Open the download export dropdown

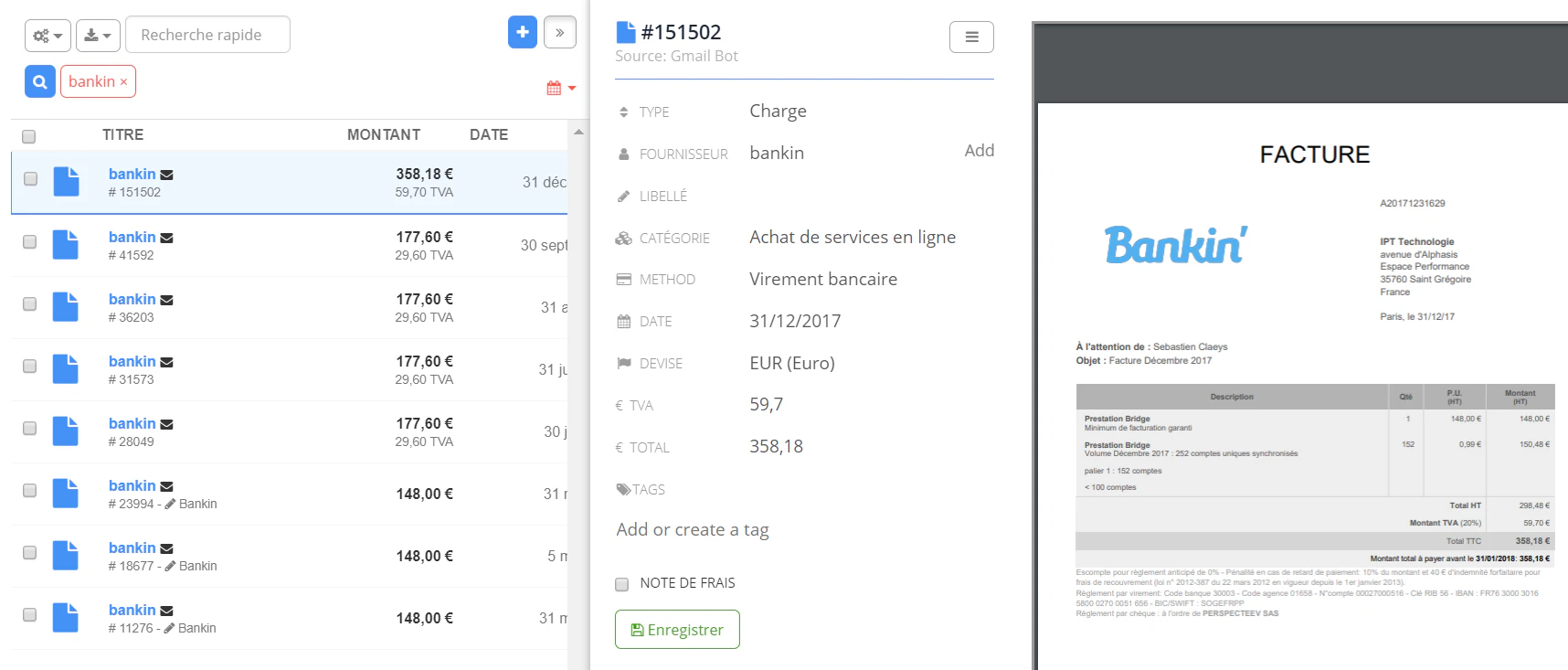[x=98, y=36]
